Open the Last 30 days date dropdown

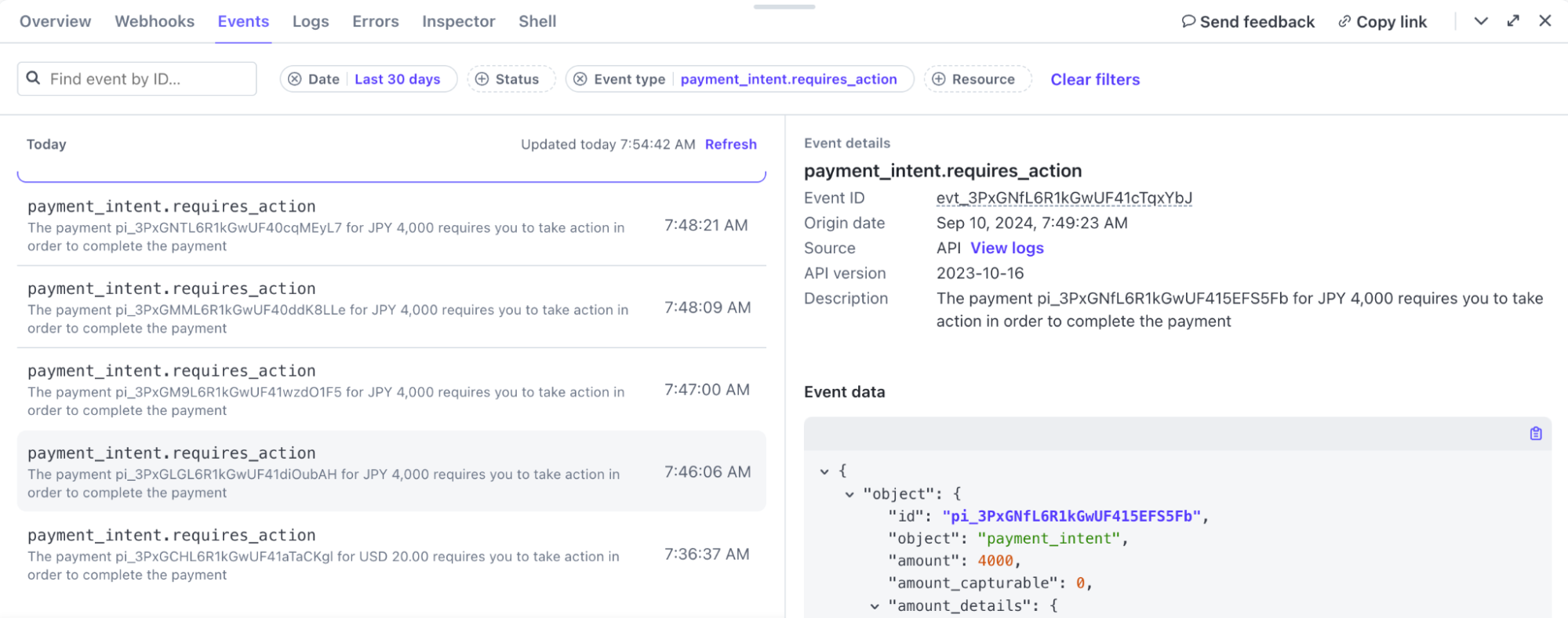(x=397, y=79)
